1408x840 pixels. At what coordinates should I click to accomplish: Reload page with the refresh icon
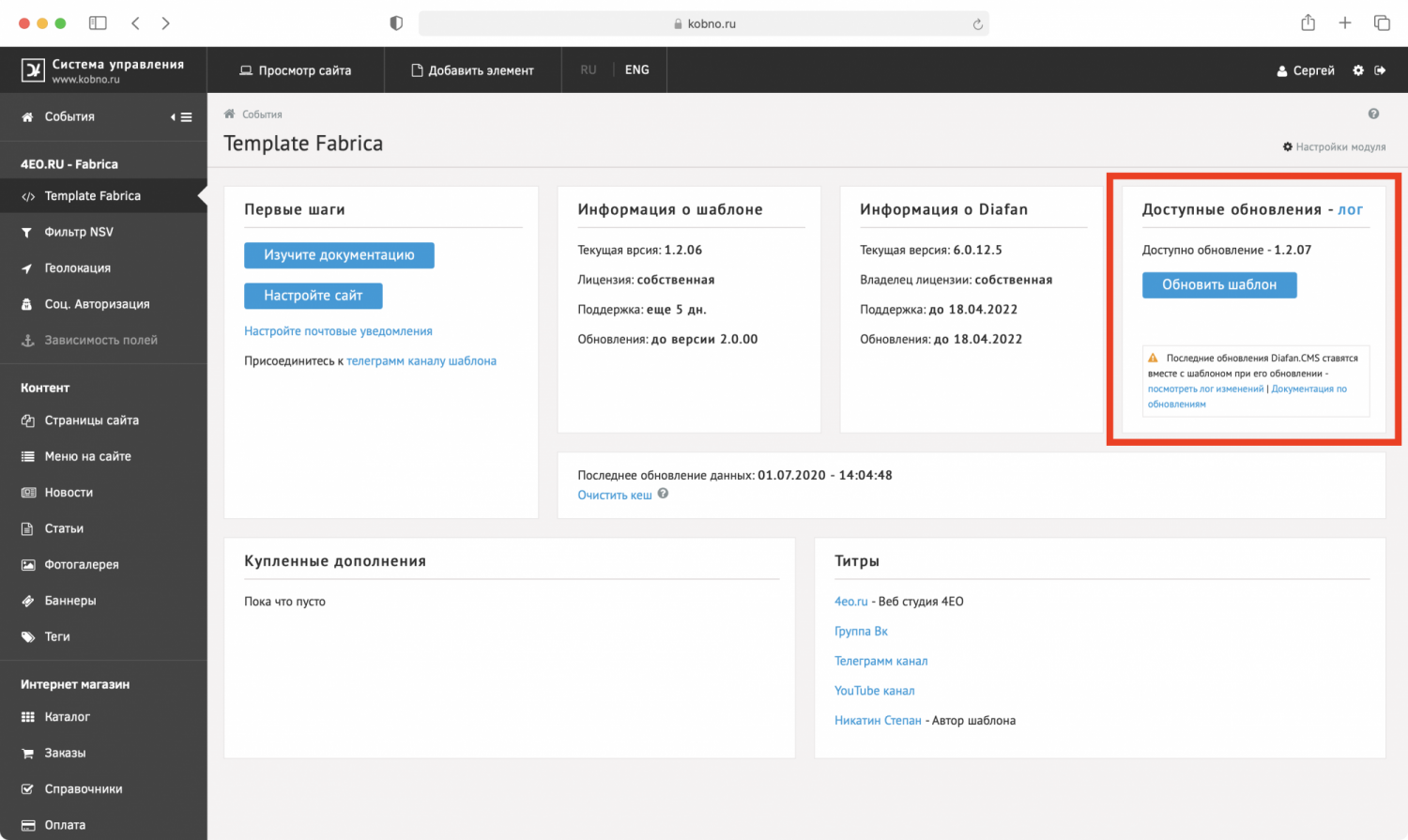coord(977,24)
